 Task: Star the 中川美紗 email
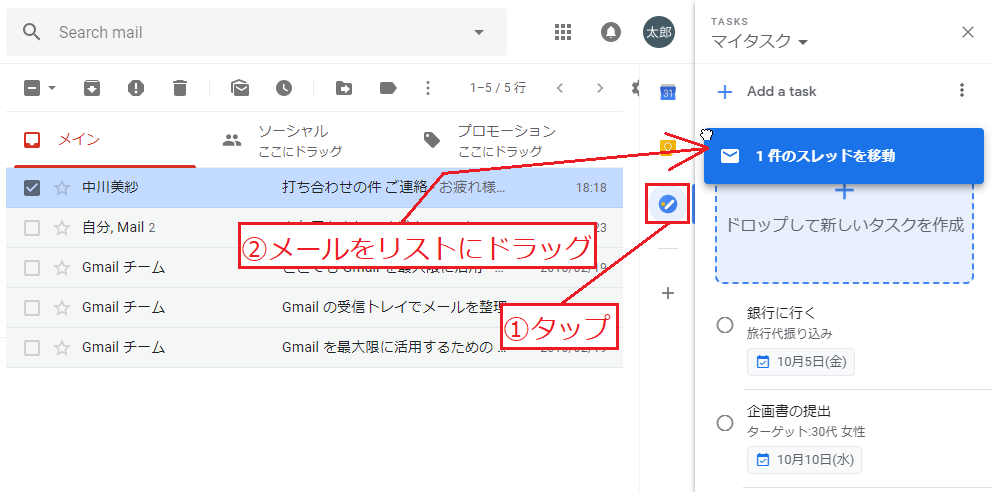pyautogui.click(x=61, y=188)
